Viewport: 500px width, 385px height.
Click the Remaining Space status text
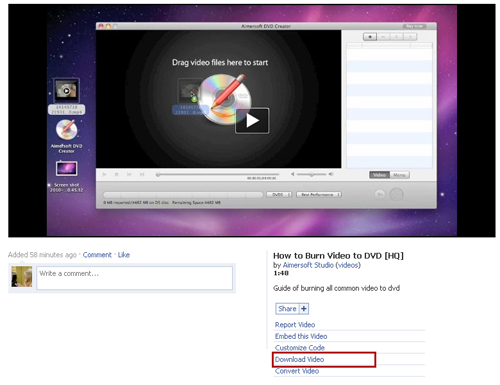coord(196,203)
